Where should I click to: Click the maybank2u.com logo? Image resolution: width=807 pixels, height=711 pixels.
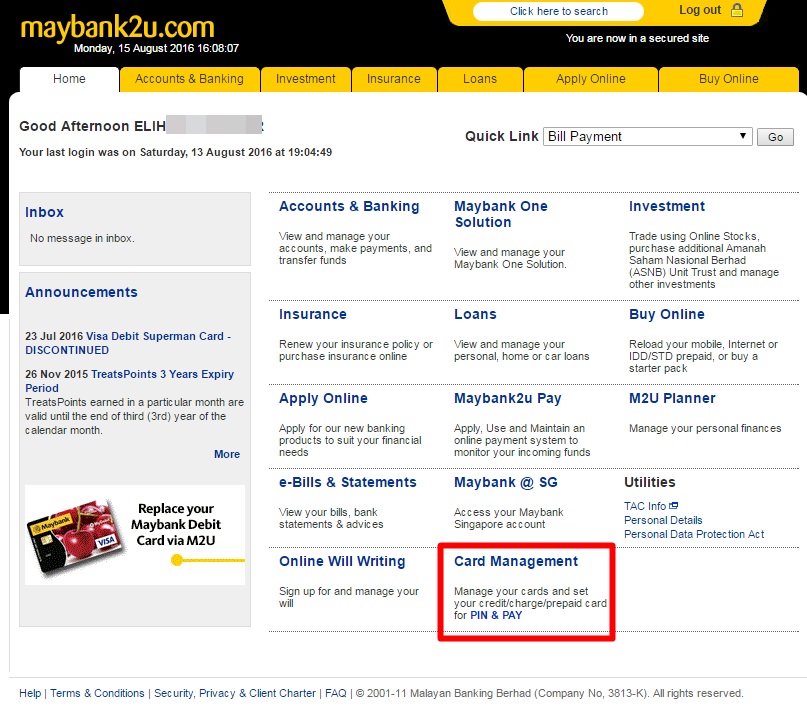pyautogui.click(x=117, y=27)
